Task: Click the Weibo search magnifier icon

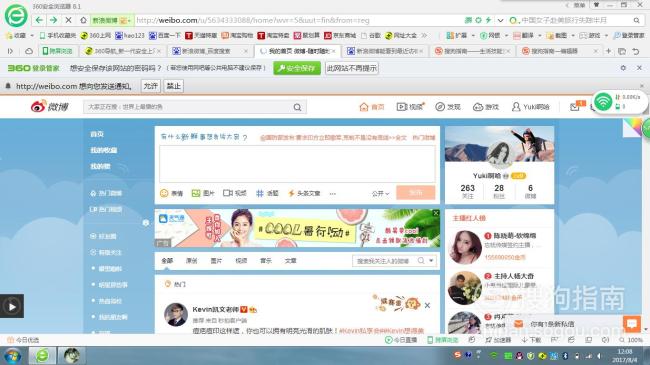Action: coord(297,107)
